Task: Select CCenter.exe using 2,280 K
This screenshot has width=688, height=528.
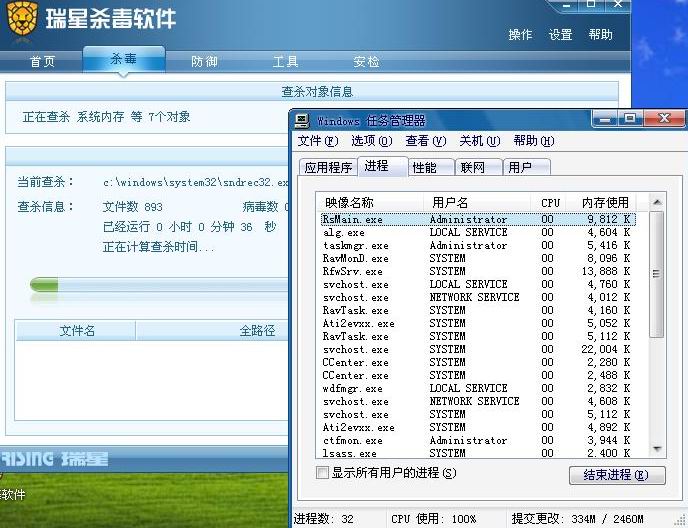Action: point(478,363)
